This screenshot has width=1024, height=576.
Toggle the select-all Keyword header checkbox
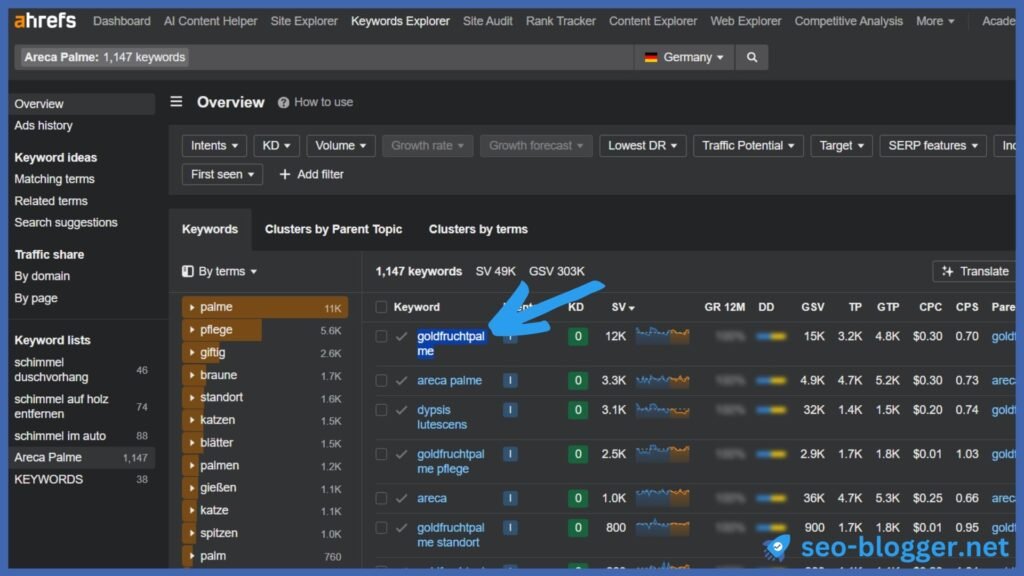(381, 307)
